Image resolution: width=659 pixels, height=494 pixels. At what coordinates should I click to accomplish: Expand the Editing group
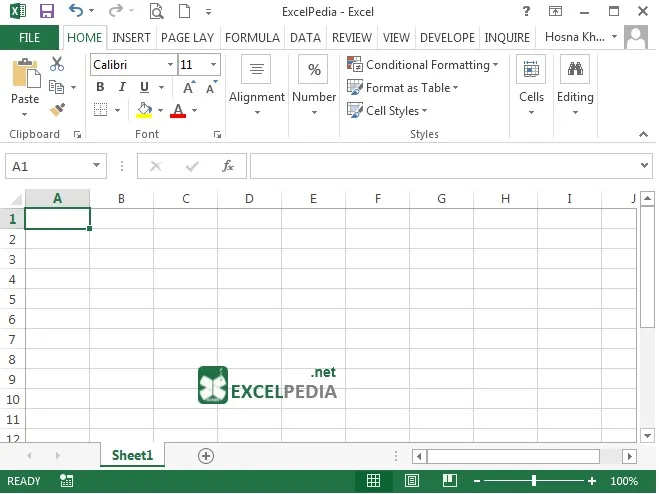[x=575, y=87]
